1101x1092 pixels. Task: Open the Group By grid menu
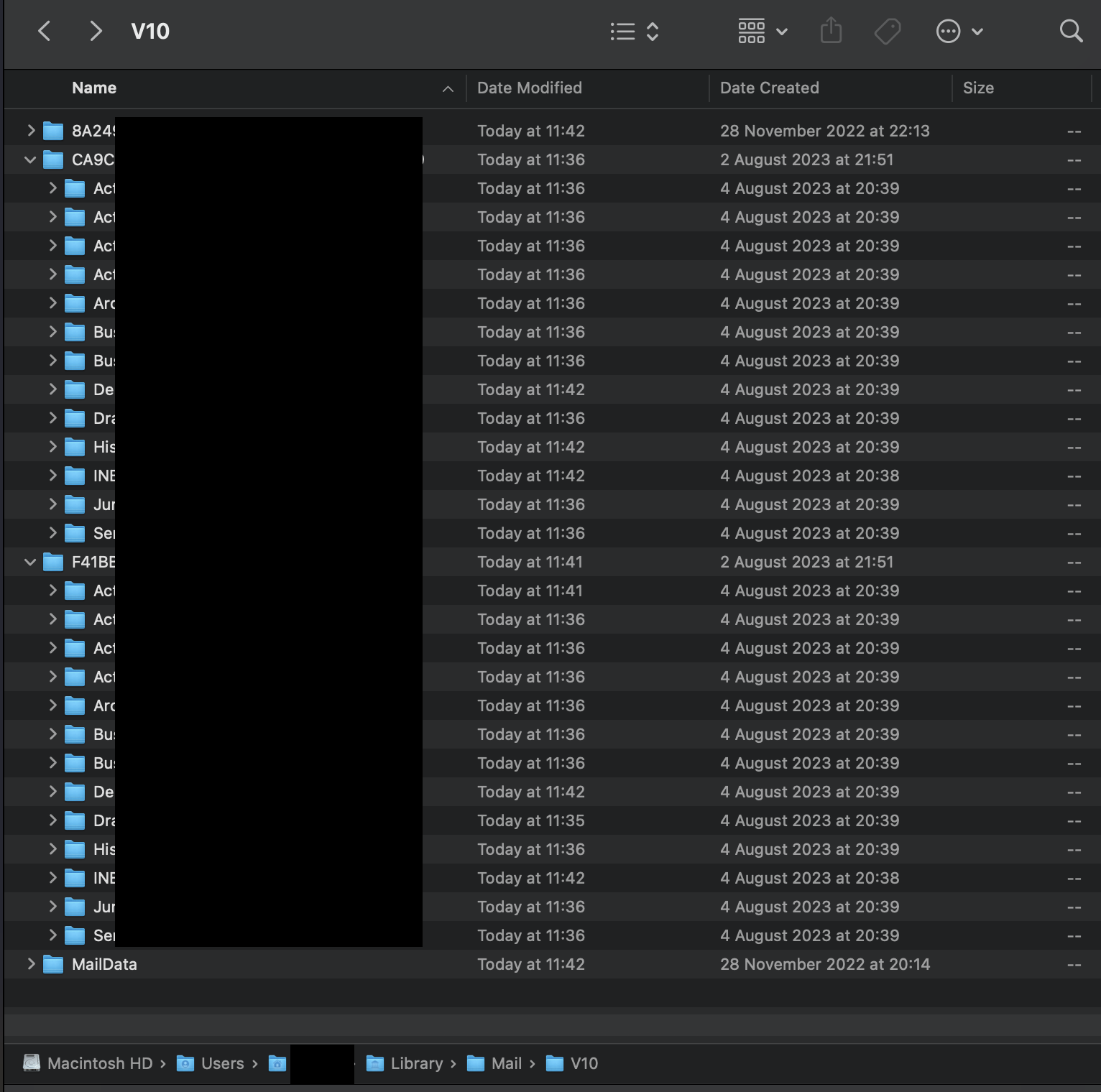coord(763,31)
